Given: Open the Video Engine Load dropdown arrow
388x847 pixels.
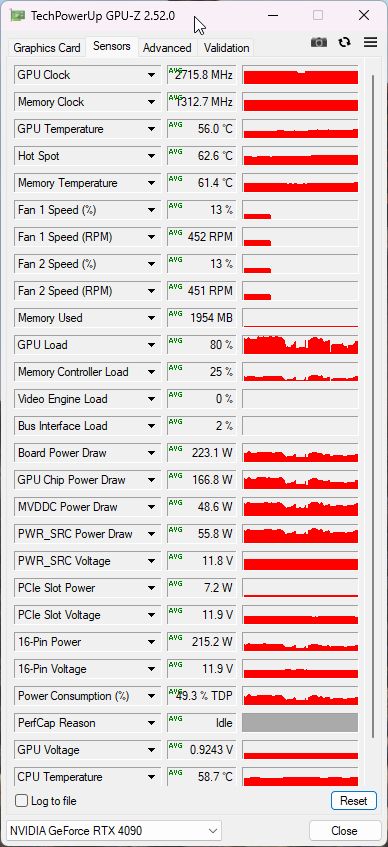Looking at the screenshot, I should point(151,399).
